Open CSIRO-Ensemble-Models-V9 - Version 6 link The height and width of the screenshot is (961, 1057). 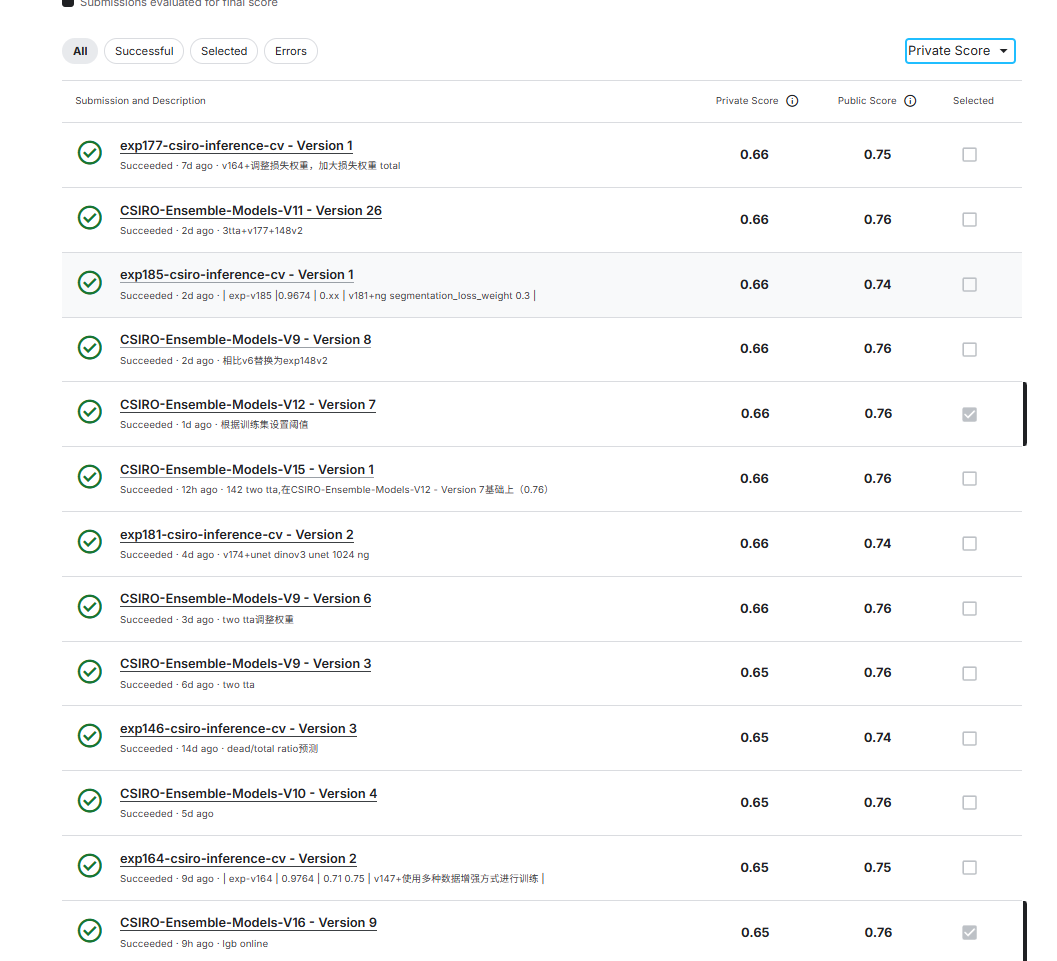point(245,598)
